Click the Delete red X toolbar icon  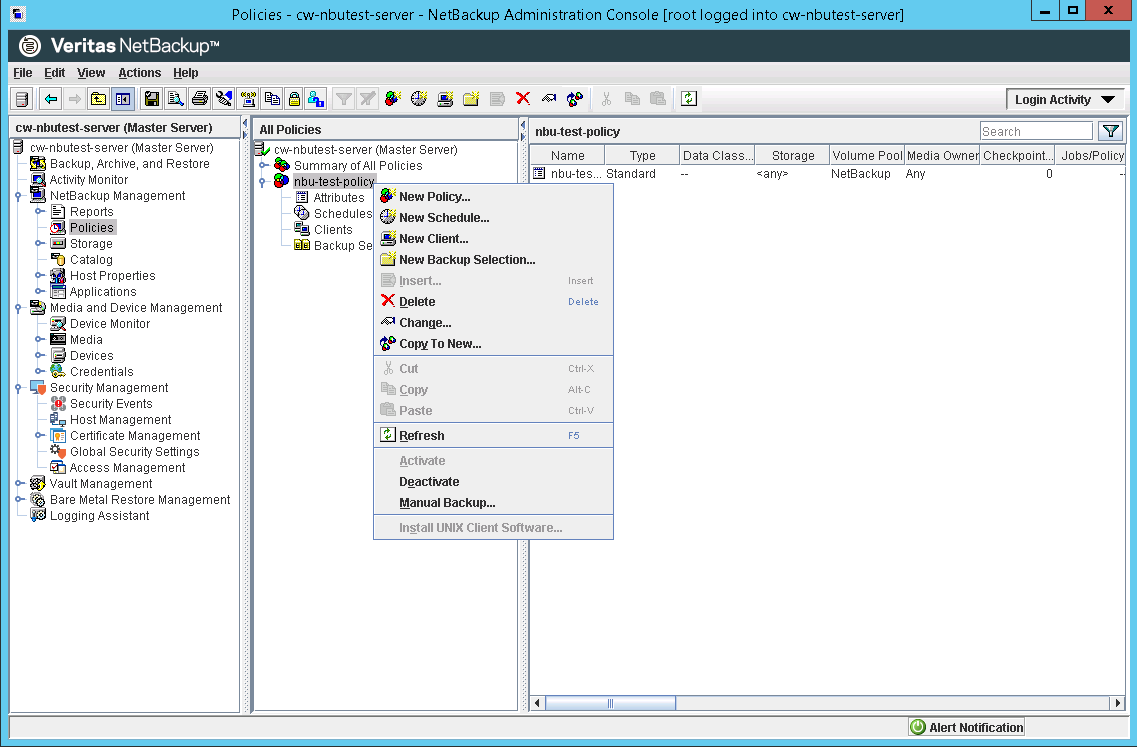point(521,99)
